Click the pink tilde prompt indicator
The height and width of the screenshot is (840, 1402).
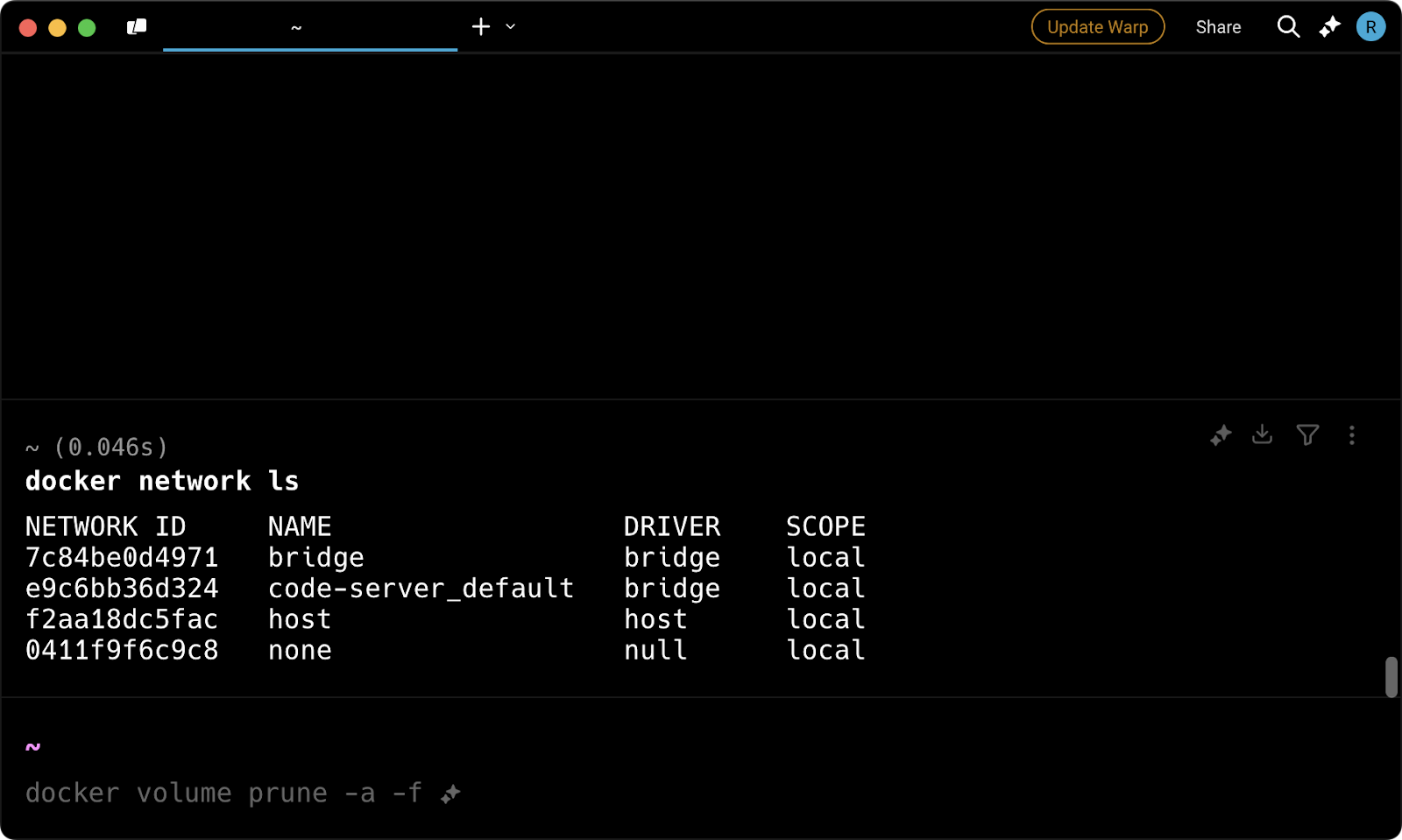[33, 747]
